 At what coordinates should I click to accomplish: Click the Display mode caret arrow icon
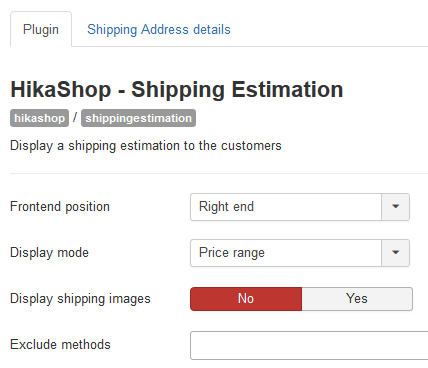point(395,253)
